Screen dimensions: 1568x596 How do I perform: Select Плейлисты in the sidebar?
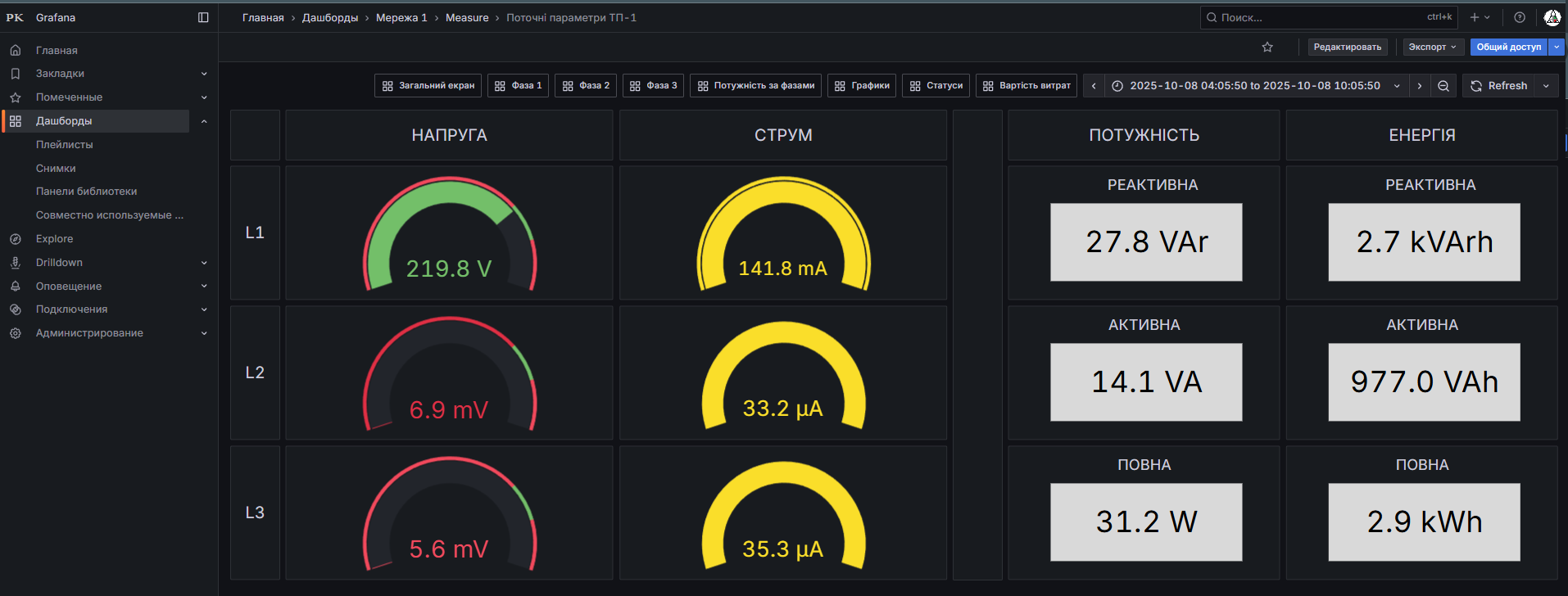[x=64, y=145]
